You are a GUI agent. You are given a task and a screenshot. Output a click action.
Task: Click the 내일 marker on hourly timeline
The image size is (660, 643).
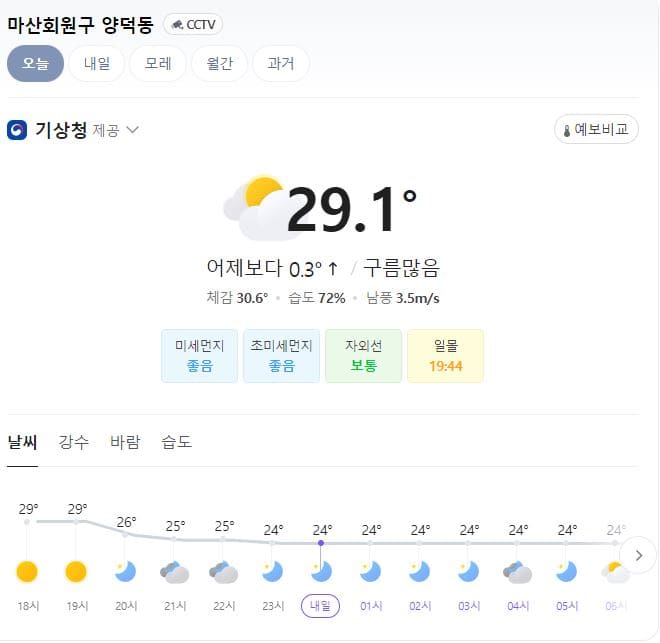point(320,606)
